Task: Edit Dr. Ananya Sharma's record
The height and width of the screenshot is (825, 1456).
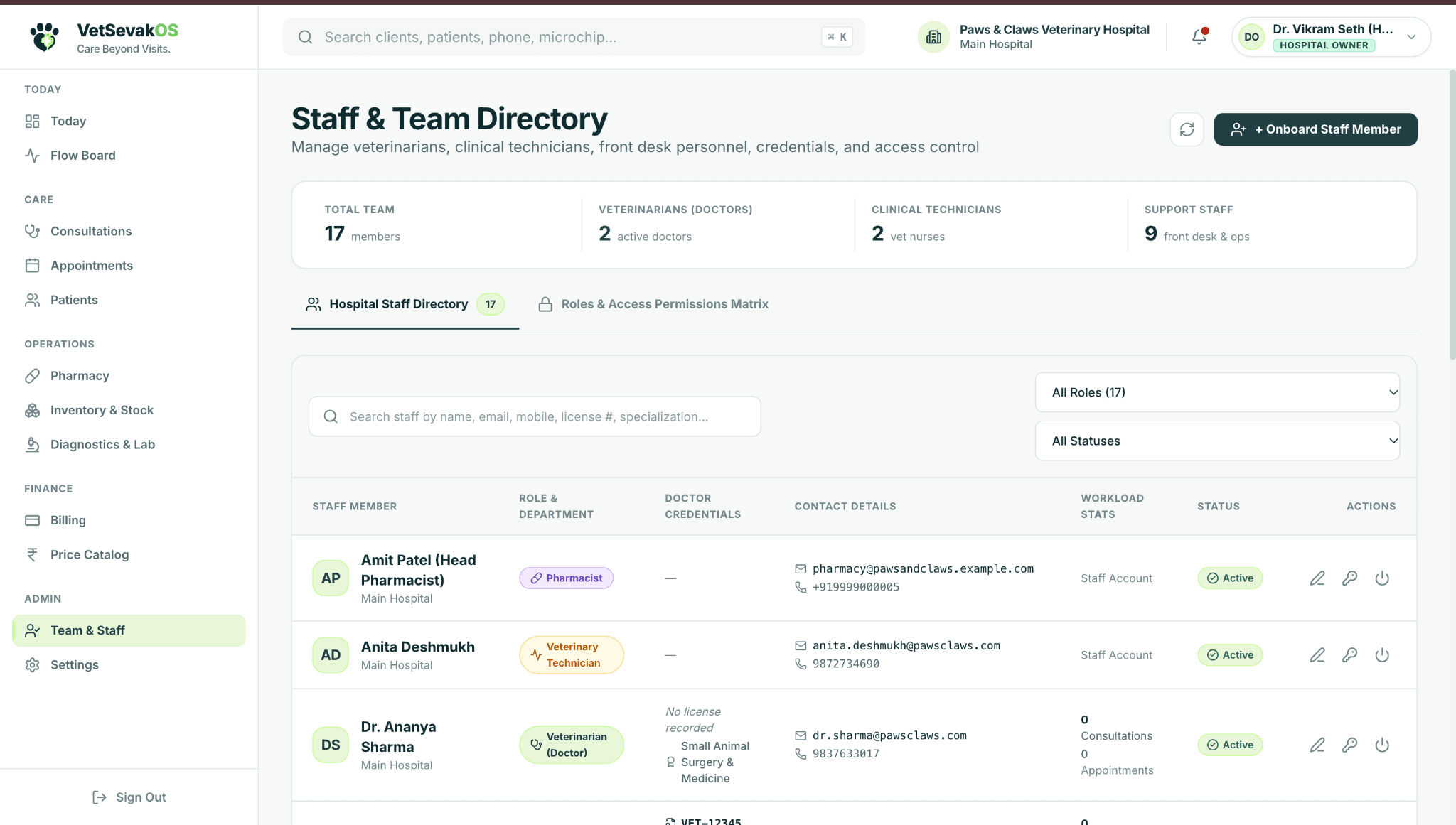Action: [1317, 745]
